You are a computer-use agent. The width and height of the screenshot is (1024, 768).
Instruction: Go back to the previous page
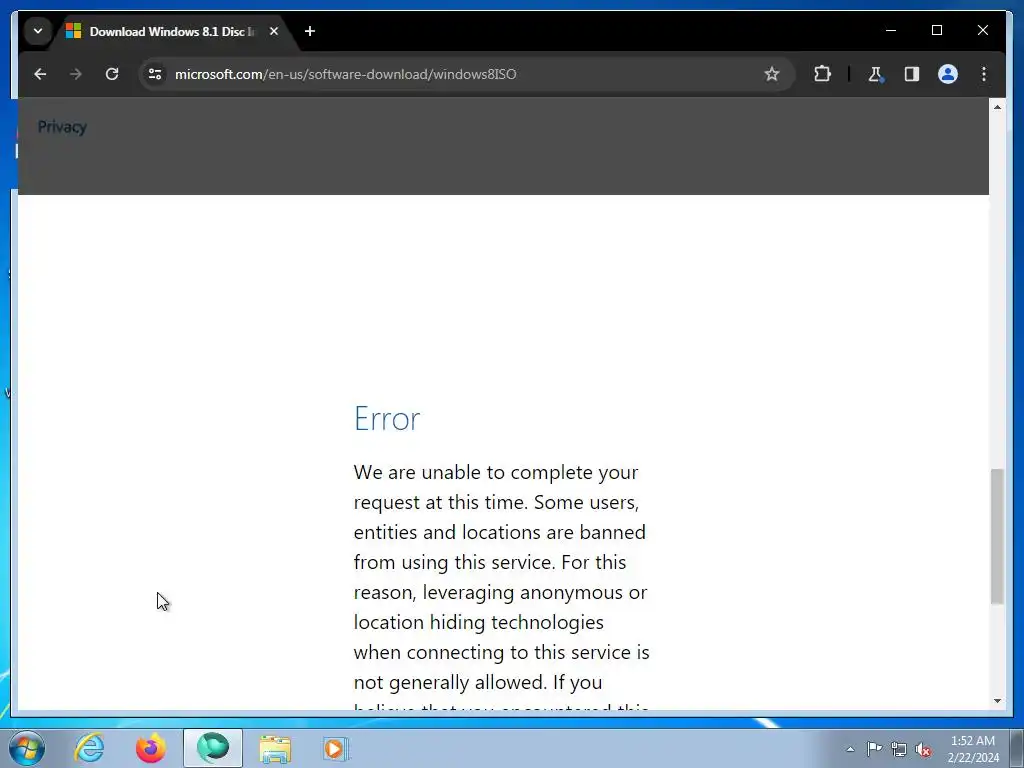(40, 74)
